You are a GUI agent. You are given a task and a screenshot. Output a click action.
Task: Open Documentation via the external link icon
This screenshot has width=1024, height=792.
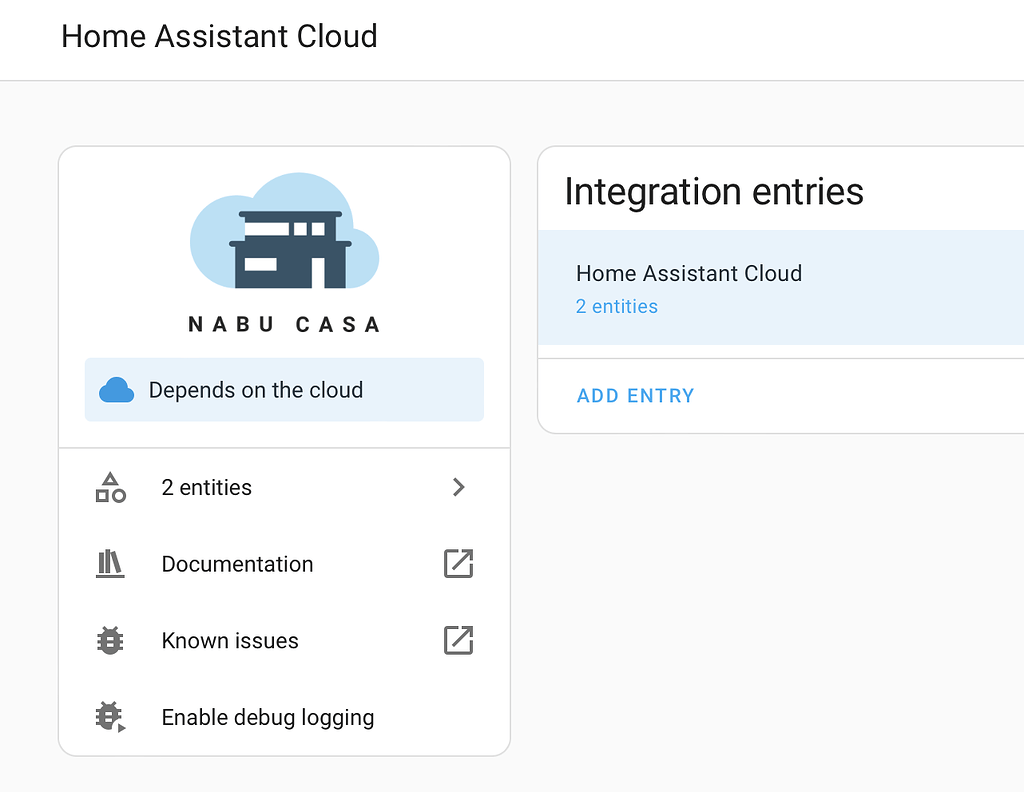(x=458, y=564)
